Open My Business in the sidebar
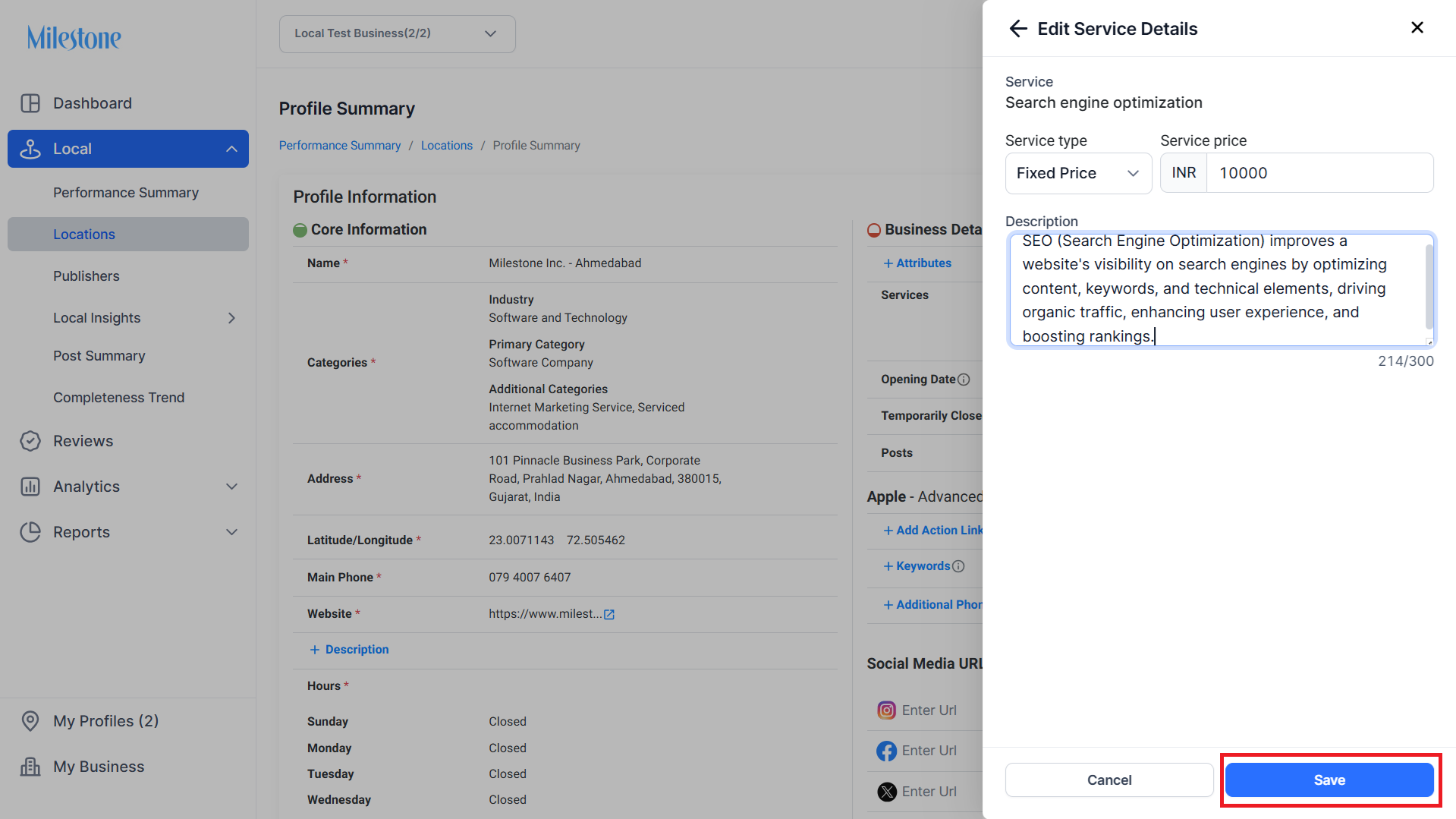This screenshot has width=1456, height=819. click(99, 767)
